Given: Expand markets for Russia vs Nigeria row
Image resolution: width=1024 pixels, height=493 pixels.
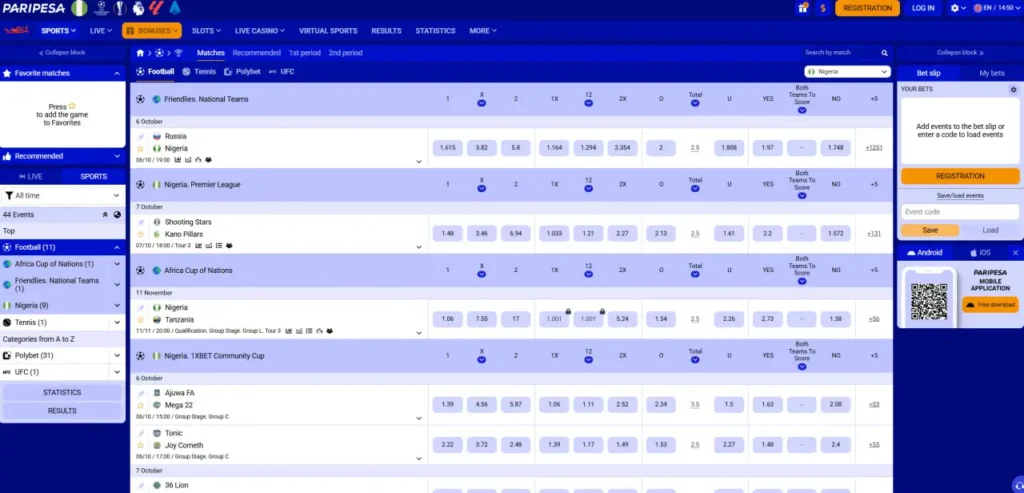Looking at the screenshot, I should pos(419,162).
